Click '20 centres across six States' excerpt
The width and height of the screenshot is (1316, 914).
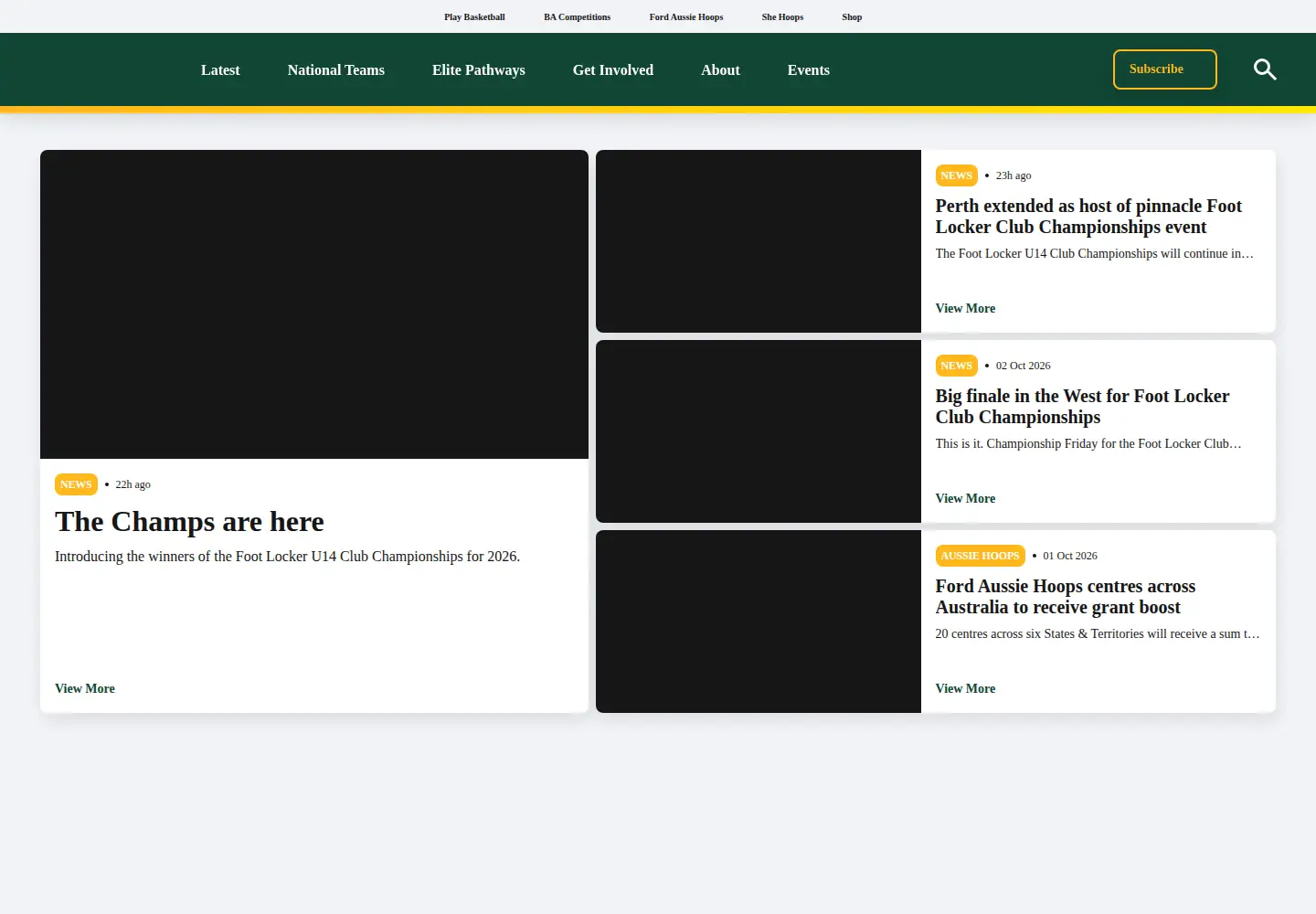[x=1098, y=634]
